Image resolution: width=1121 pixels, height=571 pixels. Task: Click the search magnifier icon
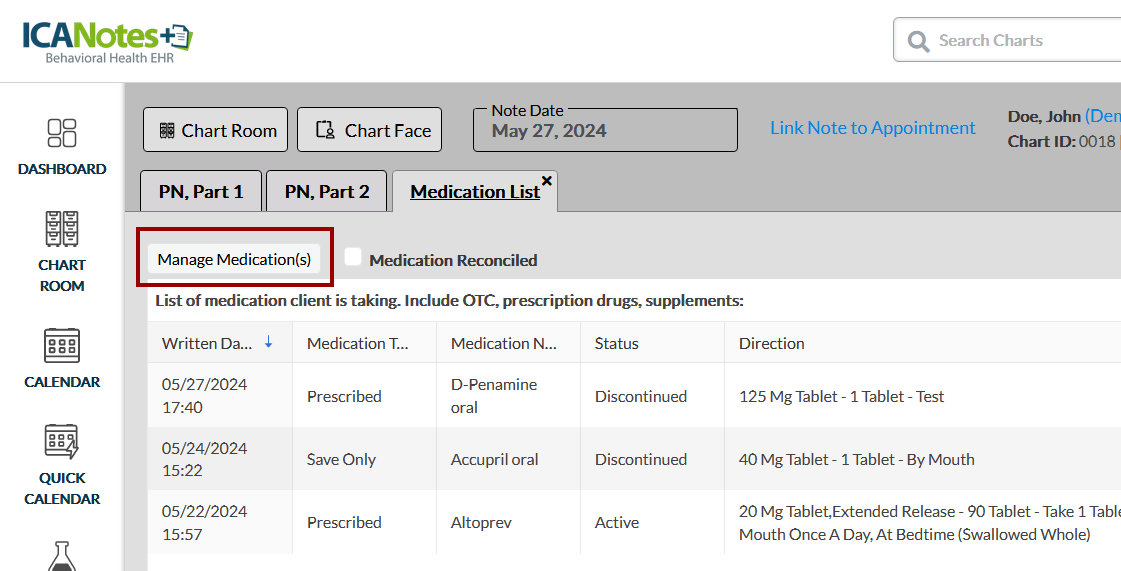[918, 41]
